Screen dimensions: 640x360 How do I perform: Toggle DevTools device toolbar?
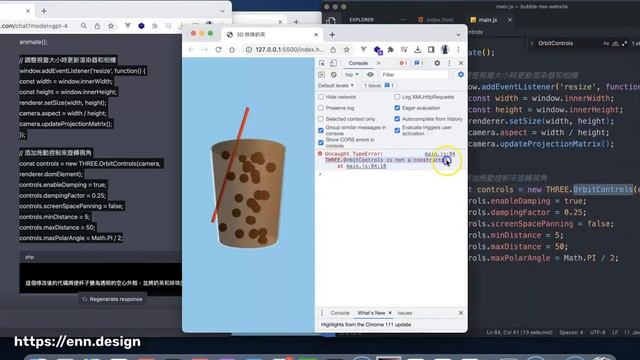(x=333, y=63)
